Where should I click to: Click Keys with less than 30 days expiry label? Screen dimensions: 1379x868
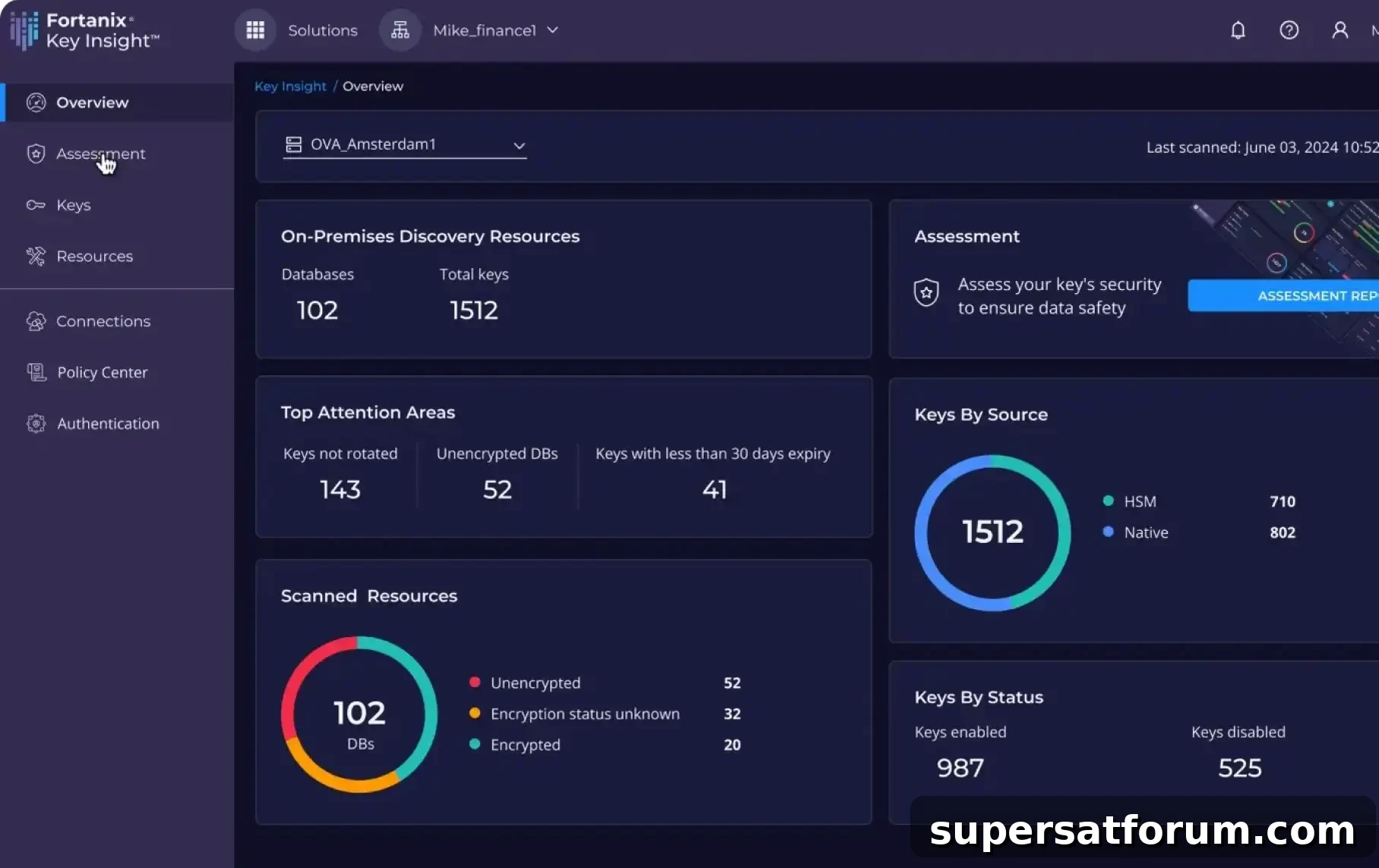(x=713, y=454)
